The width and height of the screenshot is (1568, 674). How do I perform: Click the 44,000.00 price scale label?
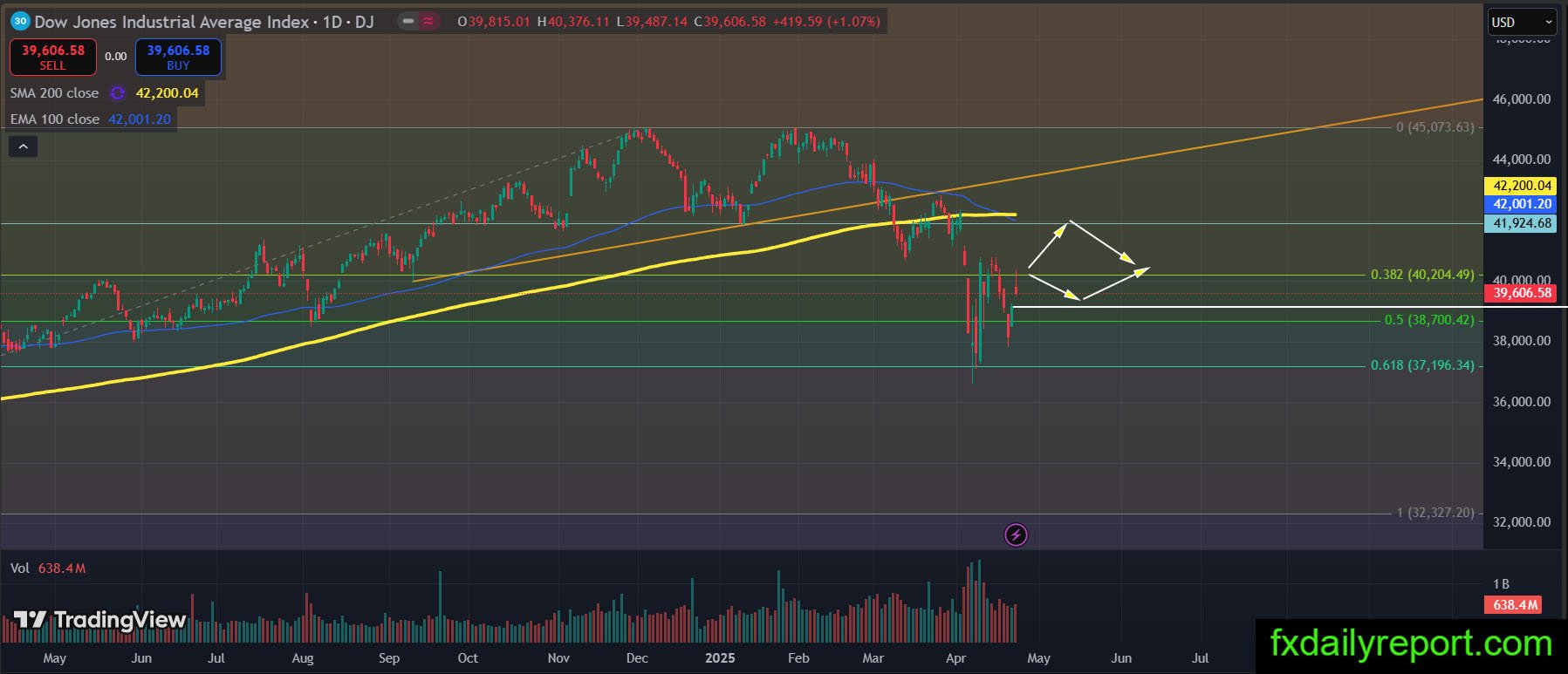tap(1522, 160)
